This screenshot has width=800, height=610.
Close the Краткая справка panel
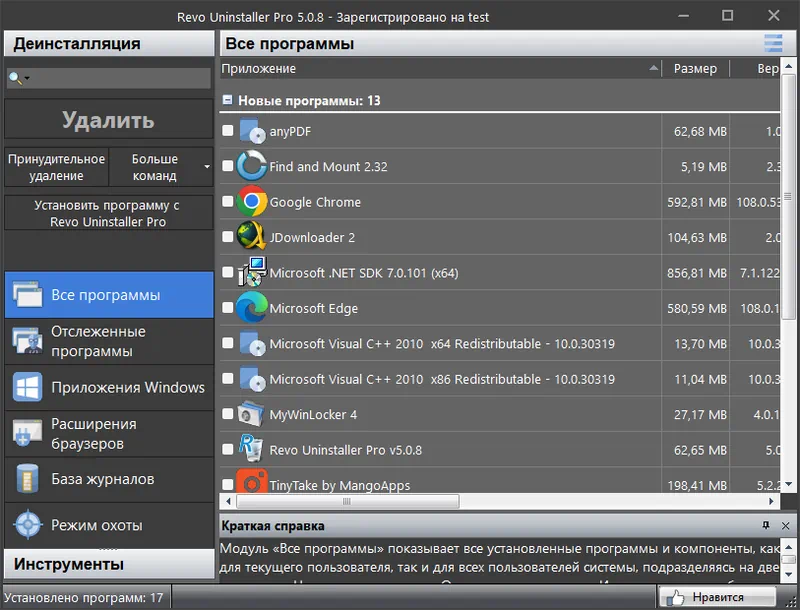tap(785, 525)
